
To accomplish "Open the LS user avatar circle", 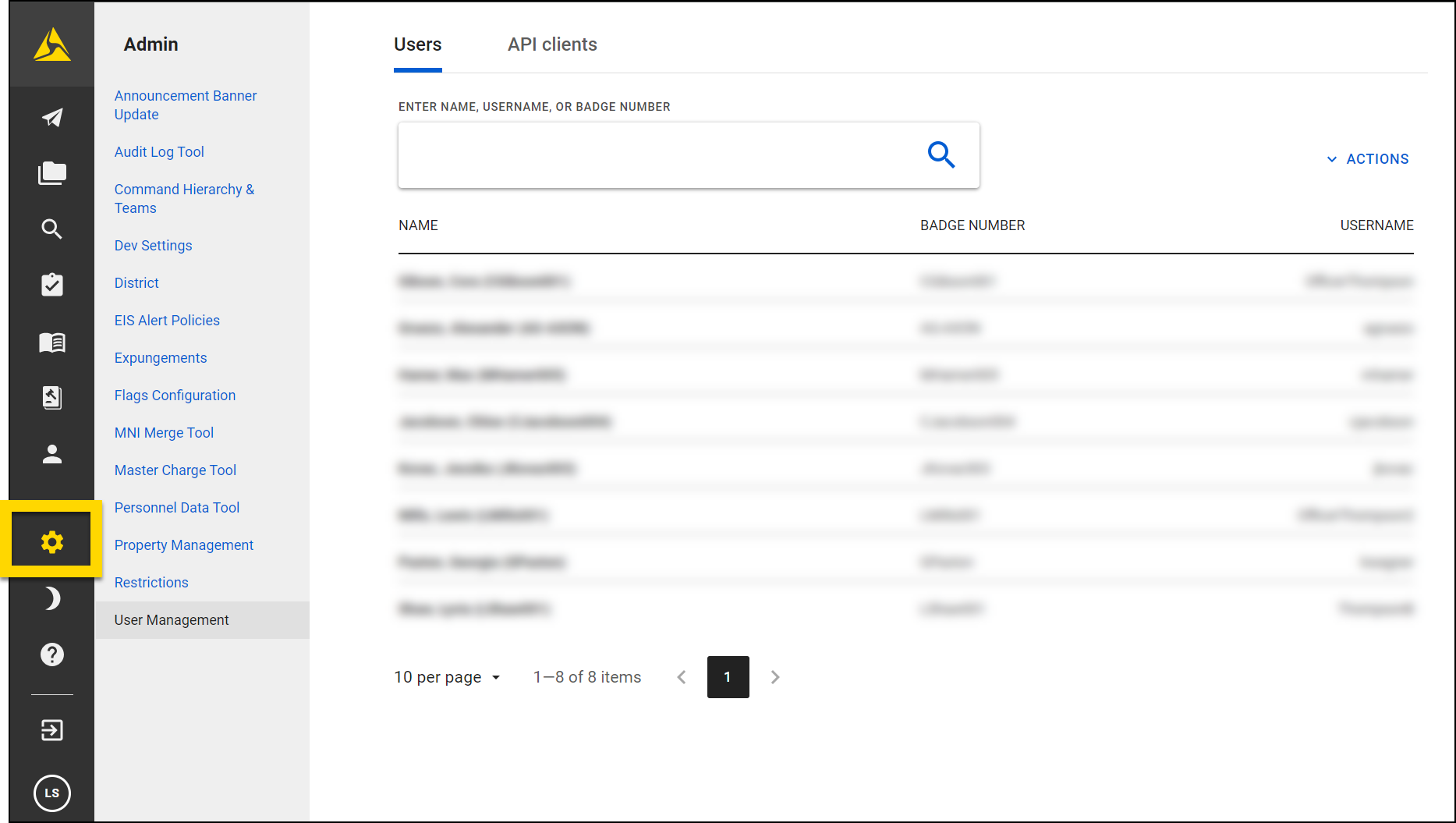I will (x=51, y=793).
